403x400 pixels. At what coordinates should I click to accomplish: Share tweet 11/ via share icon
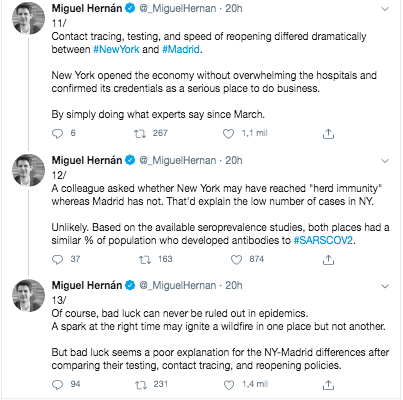click(x=328, y=134)
